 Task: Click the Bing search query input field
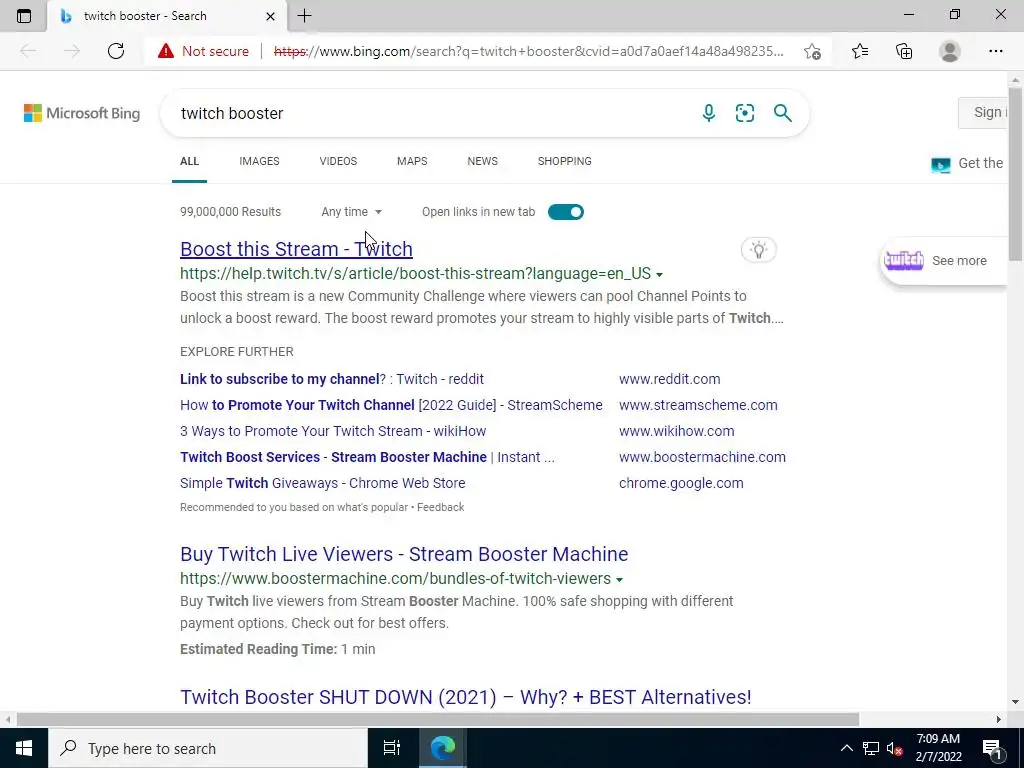point(431,113)
